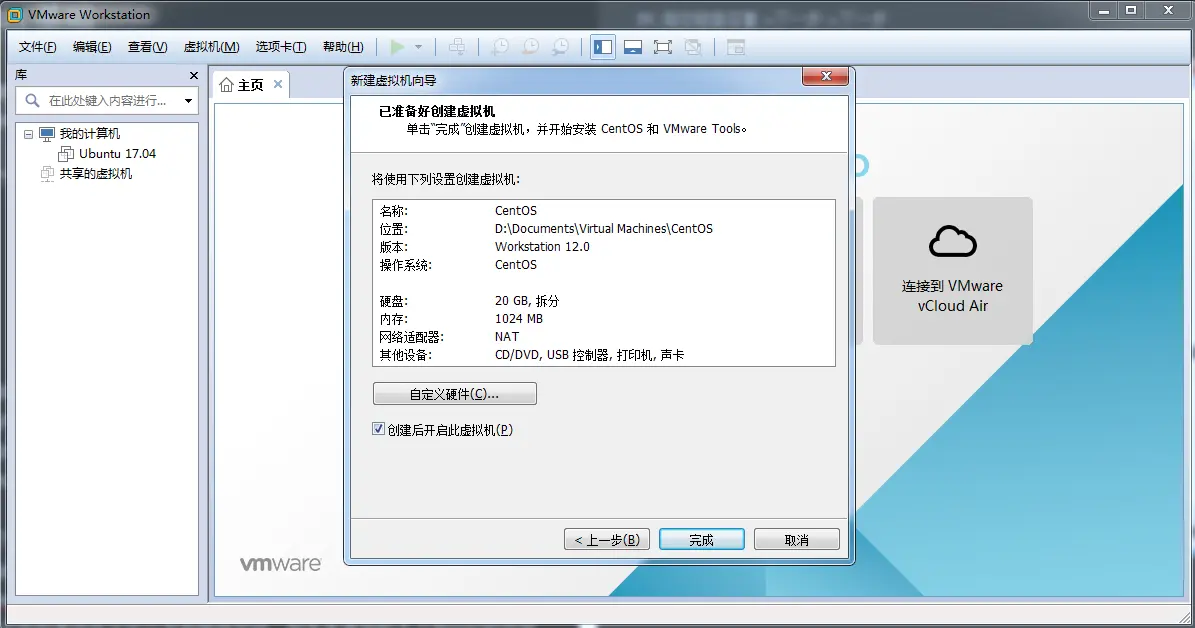The image size is (1195, 628).
Task: Click the 20 GB, 拆分 disk value
Action: click(x=527, y=301)
